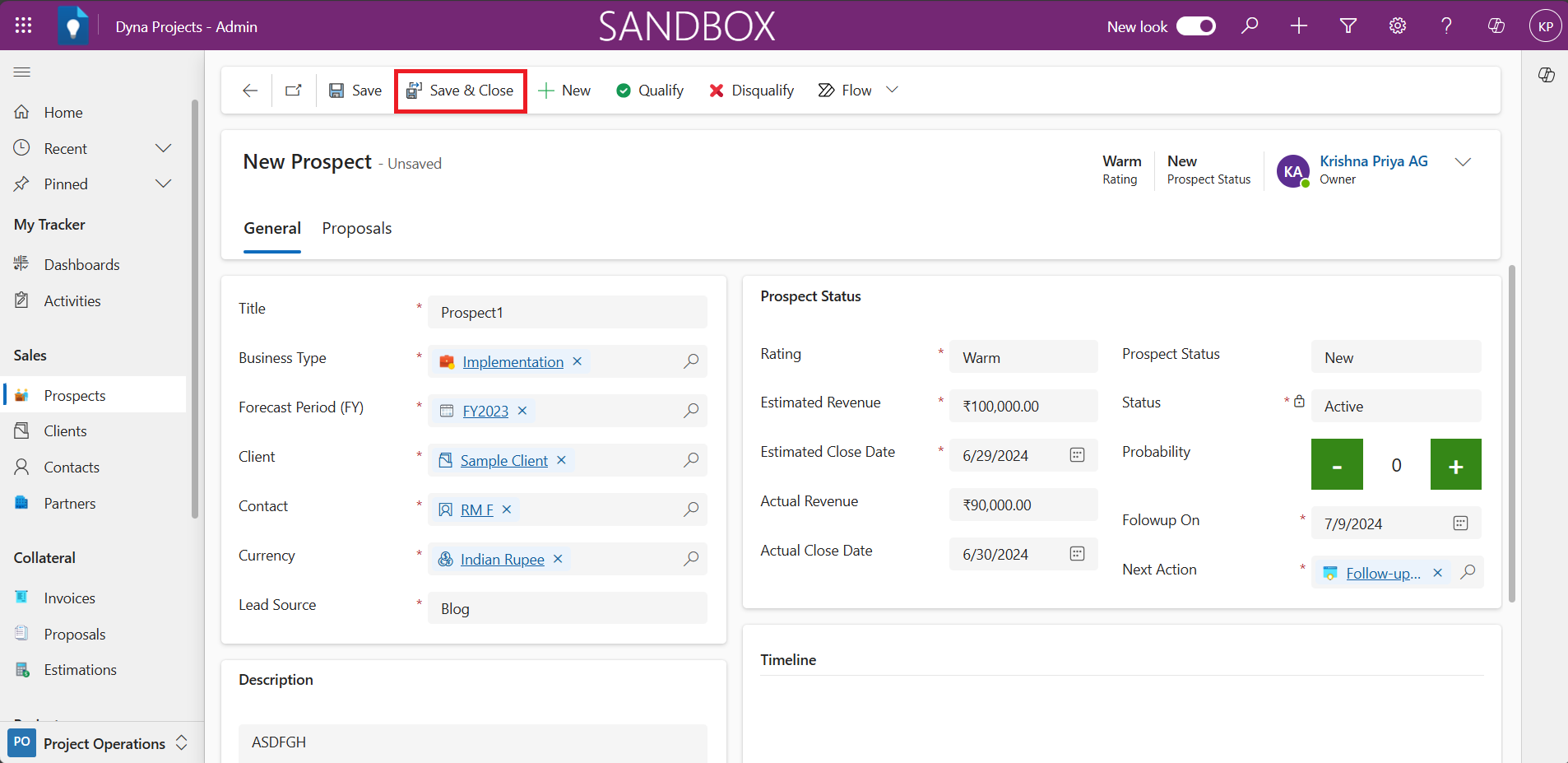The height and width of the screenshot is (763, 1568).
Task: Click the Save & Close button
Action: click(461, 91)
